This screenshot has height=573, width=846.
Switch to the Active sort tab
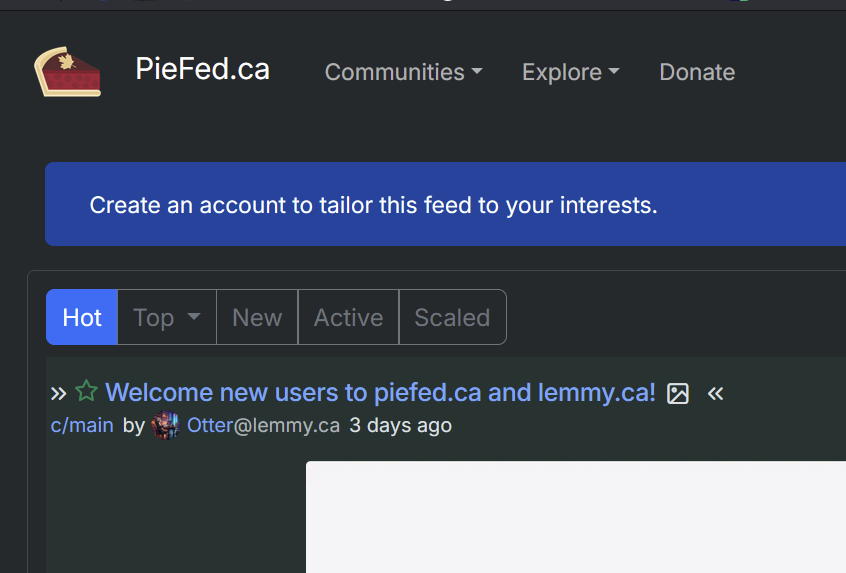[348, 317]
